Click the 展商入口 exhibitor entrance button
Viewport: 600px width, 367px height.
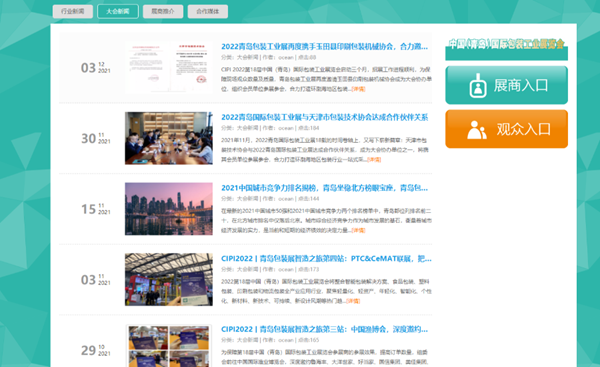point(506,85)
